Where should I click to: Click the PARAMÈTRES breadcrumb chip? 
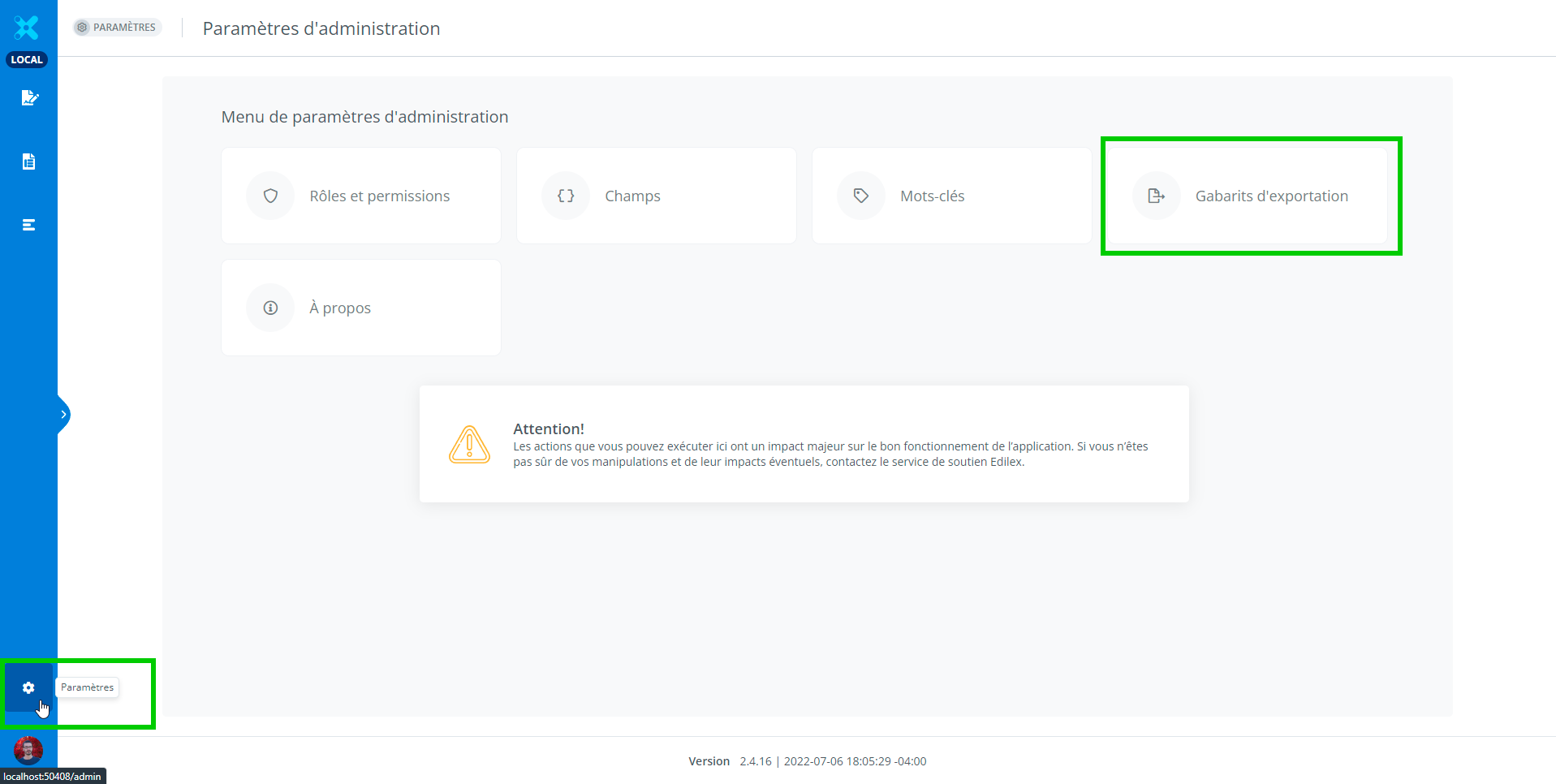[x=118, y=28]
